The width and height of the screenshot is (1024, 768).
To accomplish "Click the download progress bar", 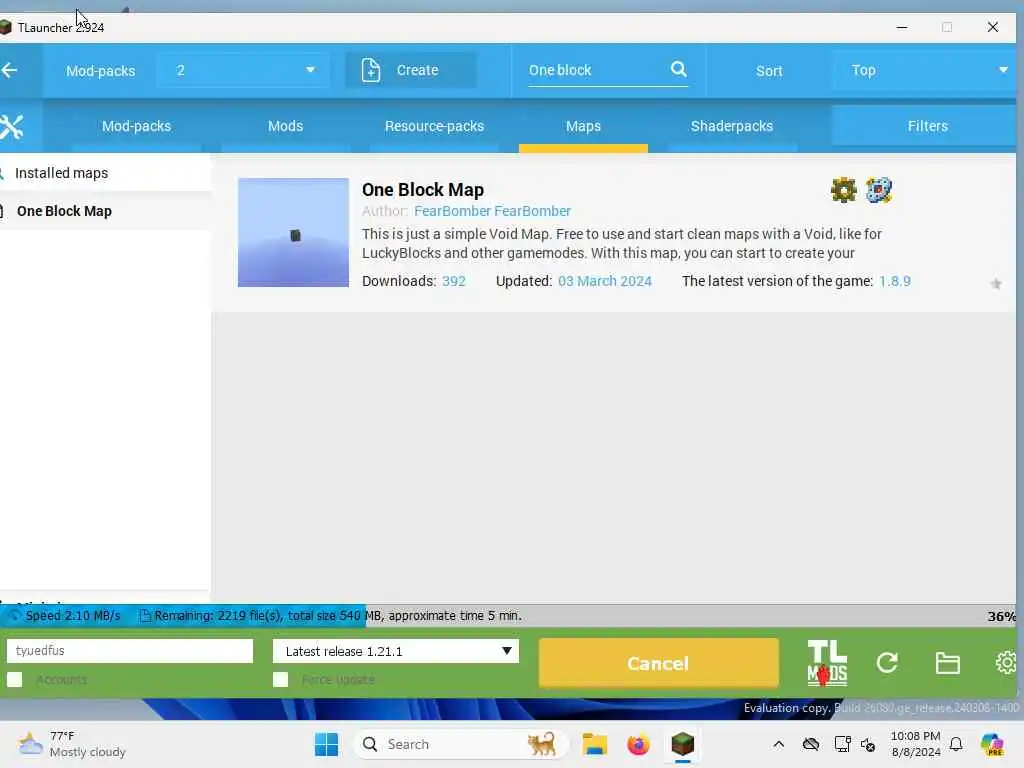I will tap(508, 616).
